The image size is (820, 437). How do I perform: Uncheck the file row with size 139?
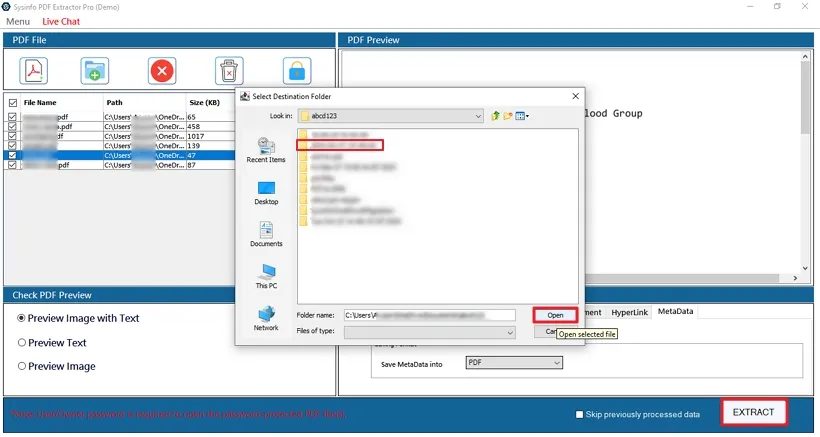pos(13,146)
